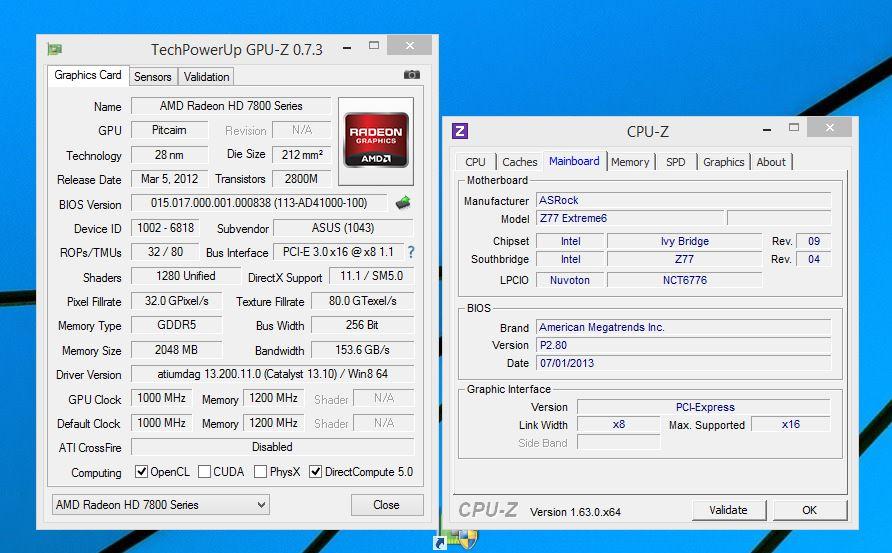Click the GPU-Z screenshot camera icon
Image resolution: width=892 pixels, height=553 pixels.
pos(412,75)
